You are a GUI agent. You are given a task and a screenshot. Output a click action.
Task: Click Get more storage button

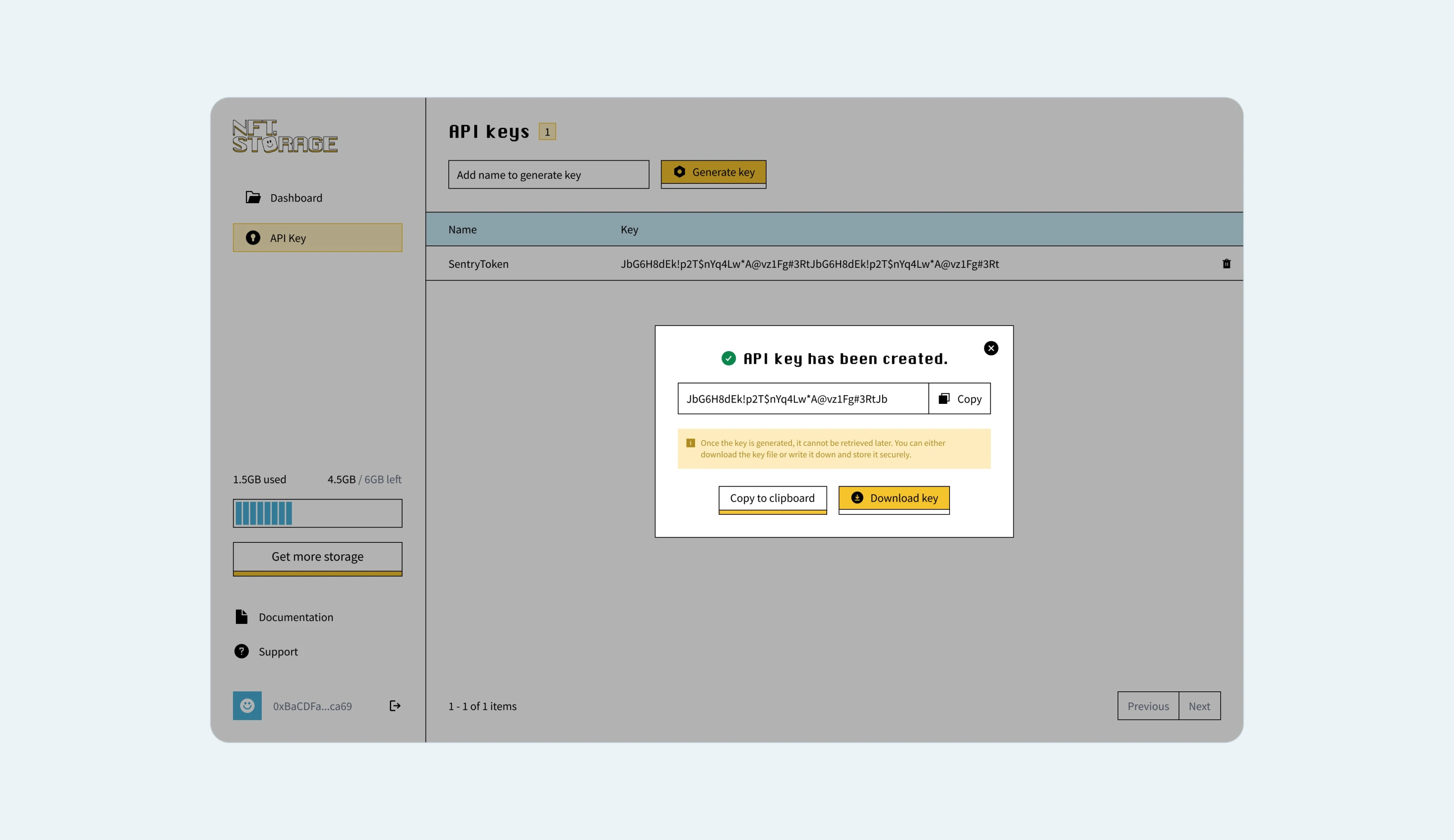(317, 559)
